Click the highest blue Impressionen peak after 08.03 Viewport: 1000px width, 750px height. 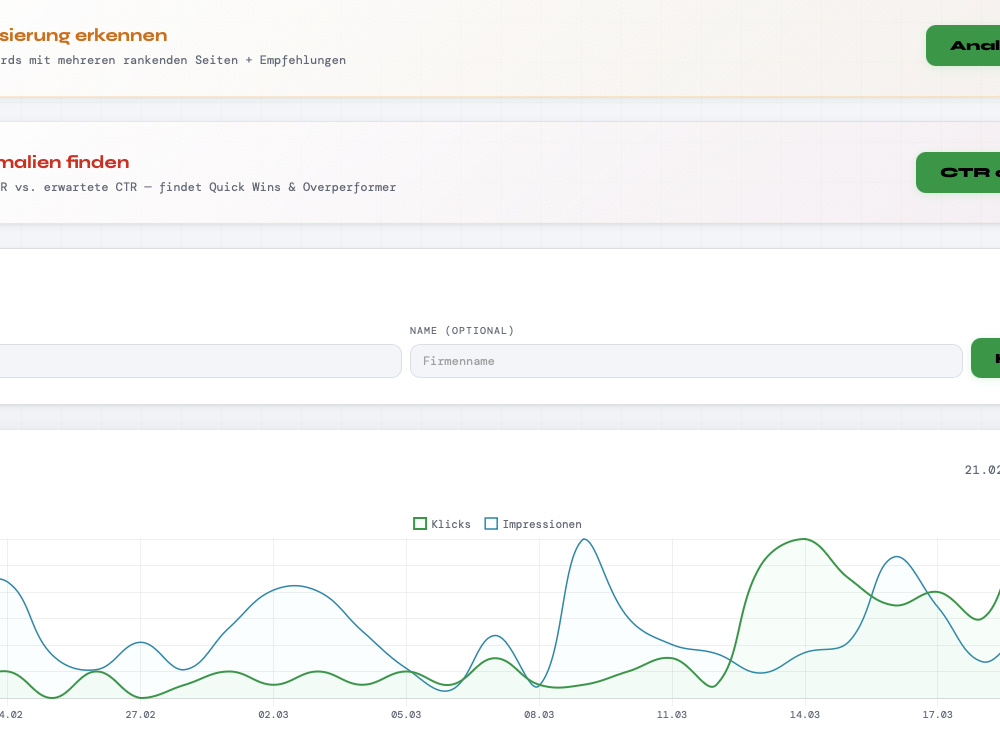[x=585, y=540]
